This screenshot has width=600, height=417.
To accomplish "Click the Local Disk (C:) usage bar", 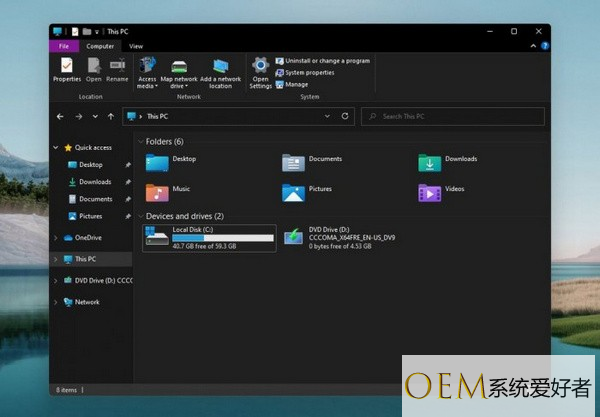I will pyautogui.click(x=223, y=238).
